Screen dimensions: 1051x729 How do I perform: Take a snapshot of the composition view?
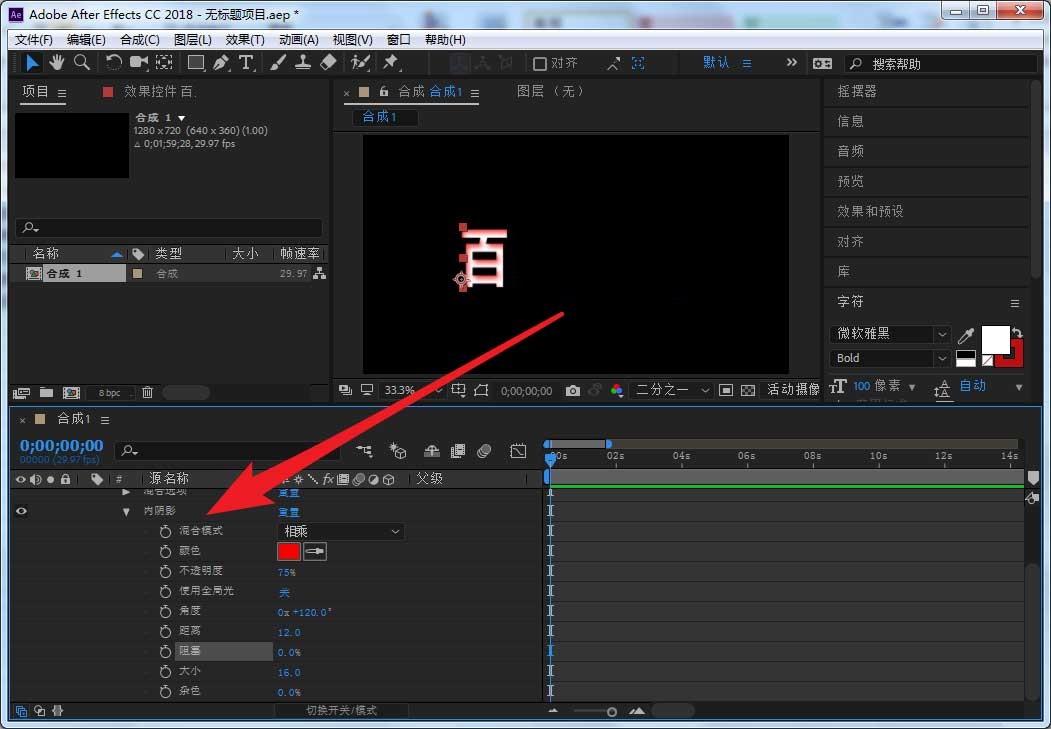pos(572,390)
